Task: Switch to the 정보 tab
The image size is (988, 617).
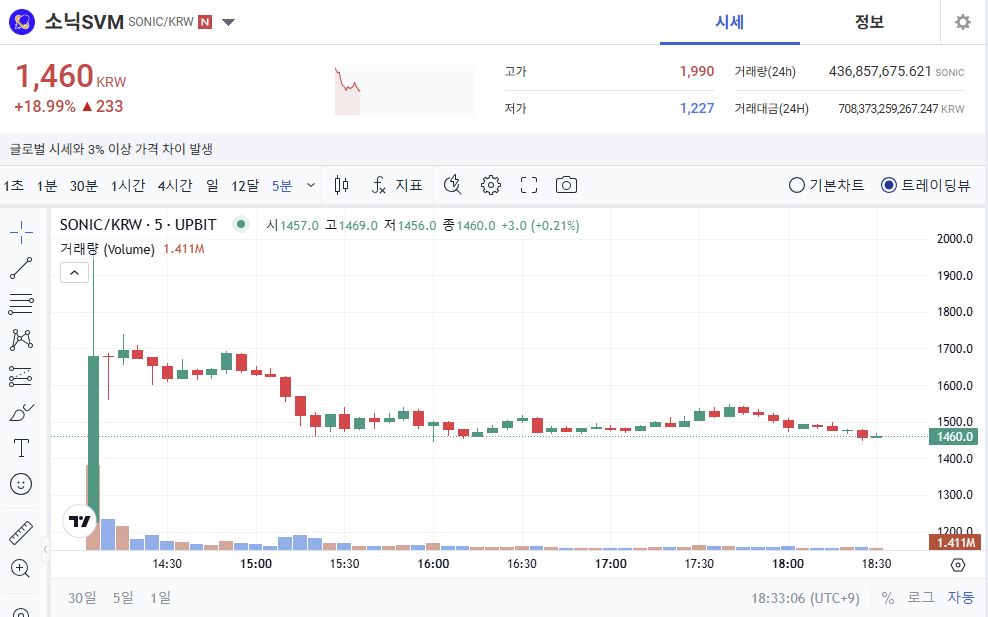Action: click(869, 22)
